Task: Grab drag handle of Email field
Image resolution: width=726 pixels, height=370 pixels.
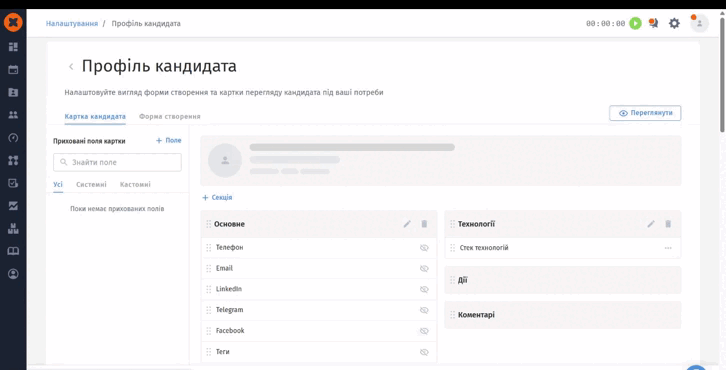Action: (209, 269)
